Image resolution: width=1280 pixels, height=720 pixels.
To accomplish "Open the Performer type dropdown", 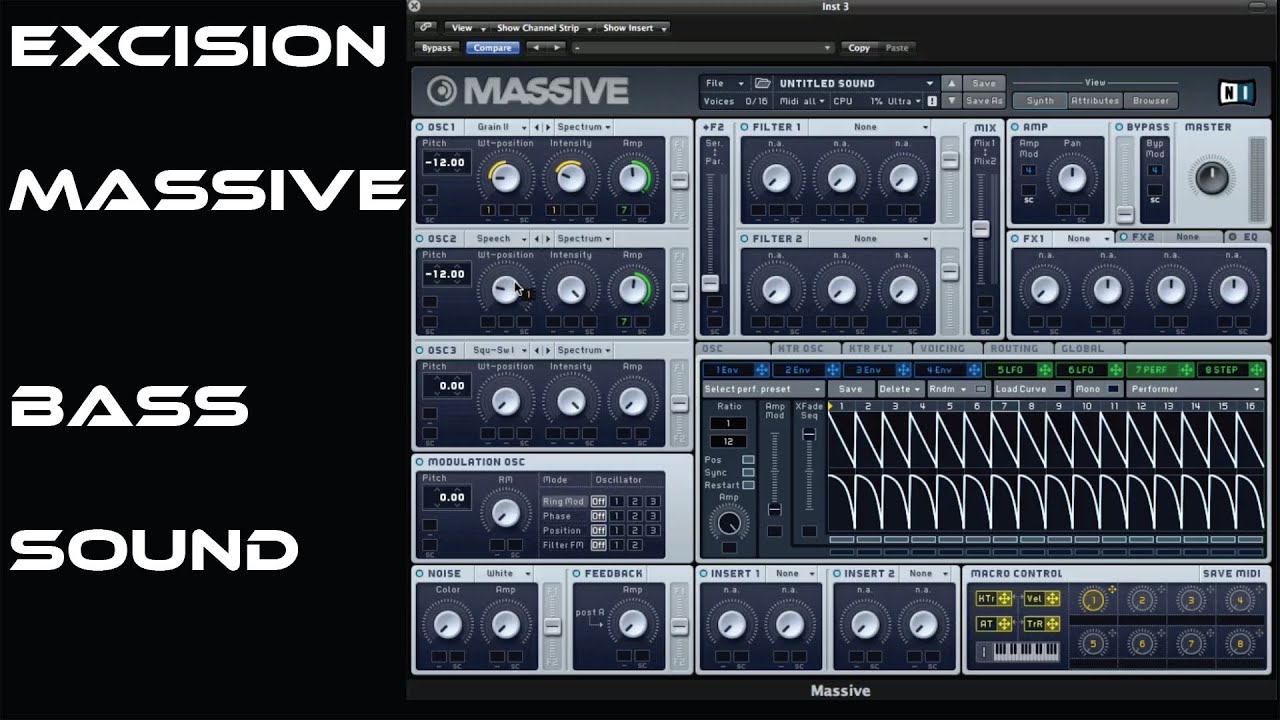I will 1195,389.
